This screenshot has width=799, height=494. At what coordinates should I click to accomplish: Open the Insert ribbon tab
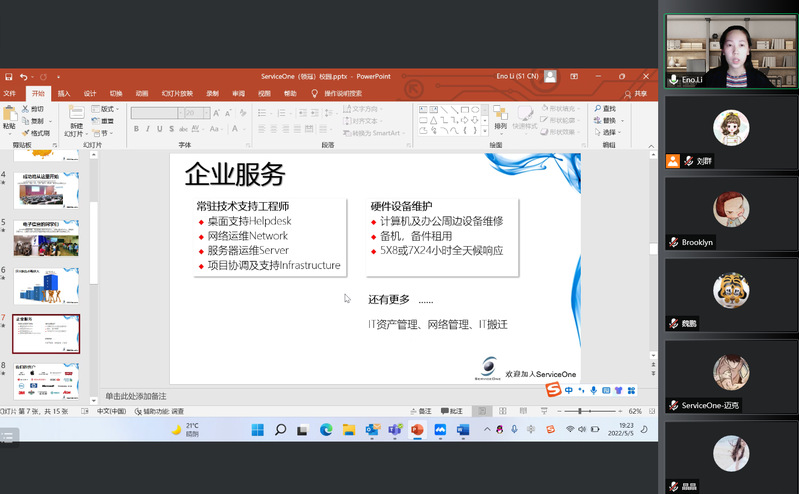[63, 93]
